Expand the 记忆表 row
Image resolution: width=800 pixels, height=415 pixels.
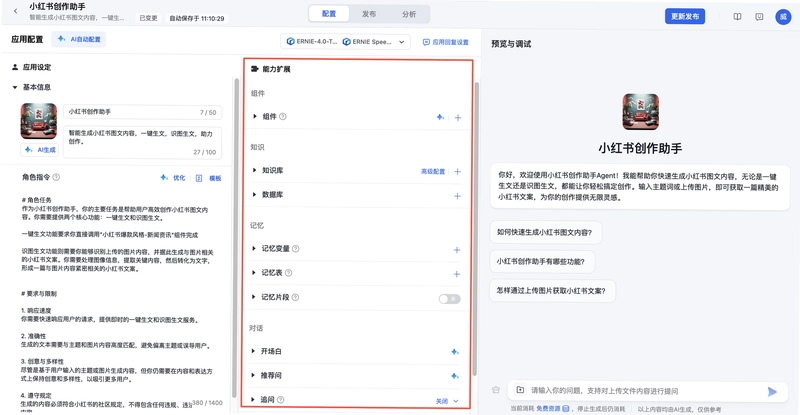[x=254, y=273]
